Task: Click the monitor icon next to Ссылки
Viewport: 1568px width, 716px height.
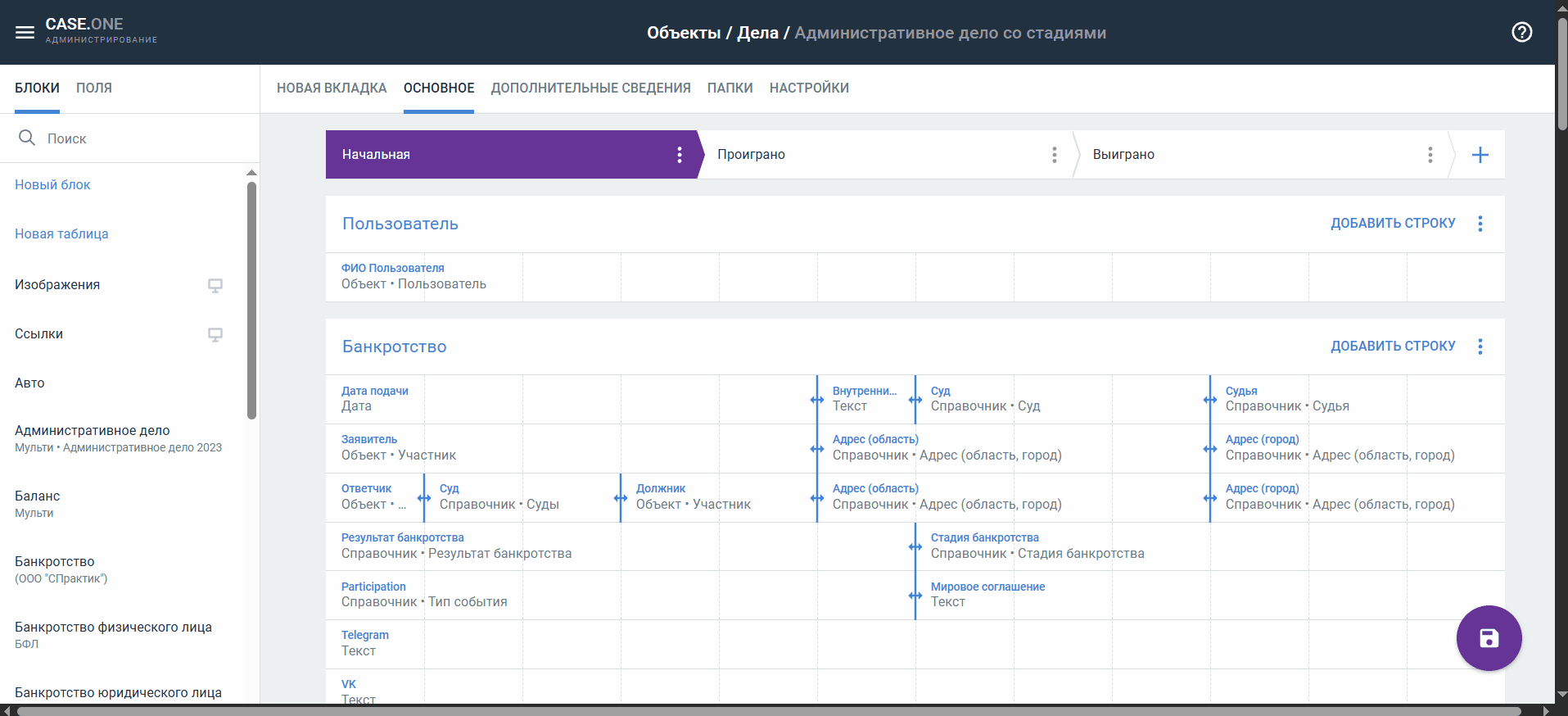Action: 215,334
